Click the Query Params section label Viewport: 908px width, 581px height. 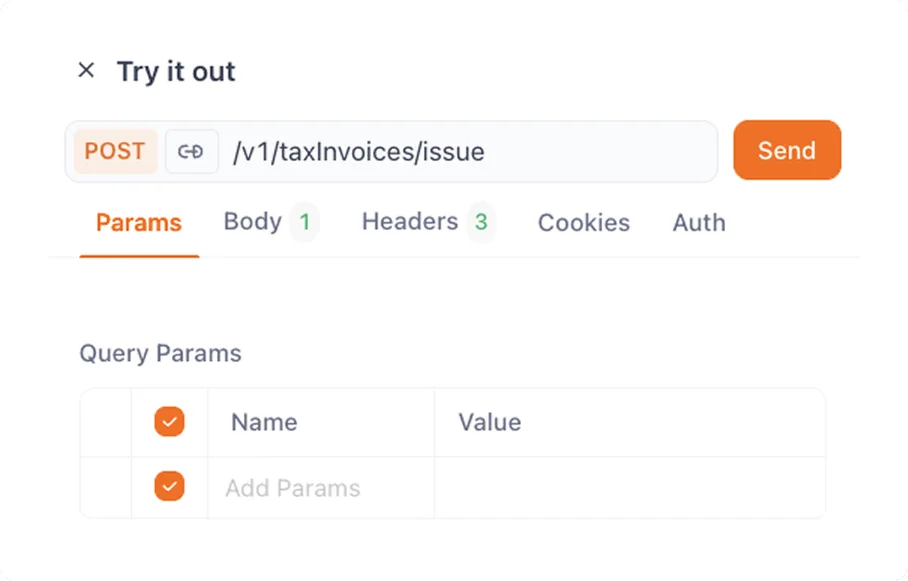click(x=160, y=354)
